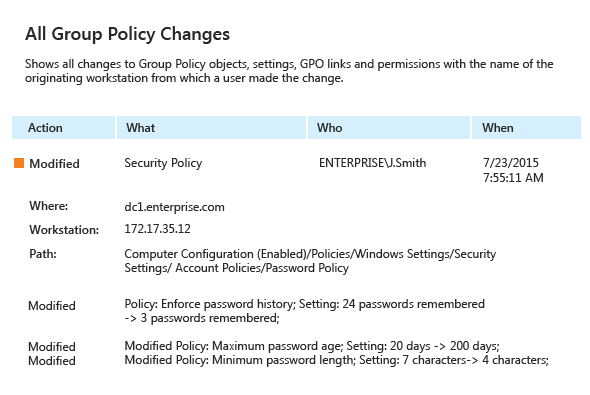The width and height of the screenshot is (590, 395).
Task: Sort by the What column header
Action: coord(211,128)
